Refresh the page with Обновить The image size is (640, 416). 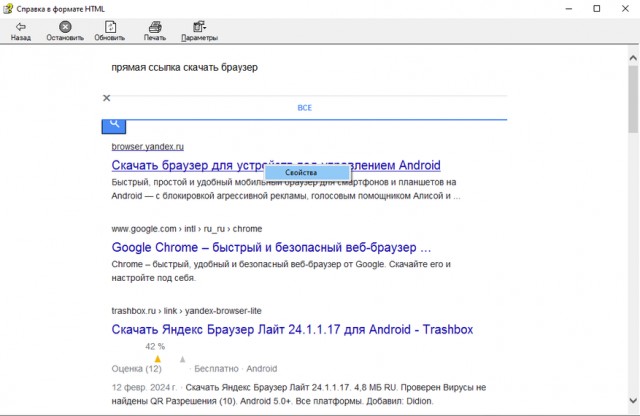click(110, 31)
